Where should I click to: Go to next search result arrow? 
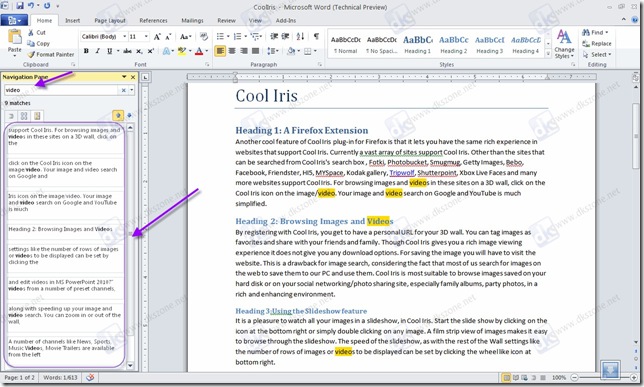(130, 116)
